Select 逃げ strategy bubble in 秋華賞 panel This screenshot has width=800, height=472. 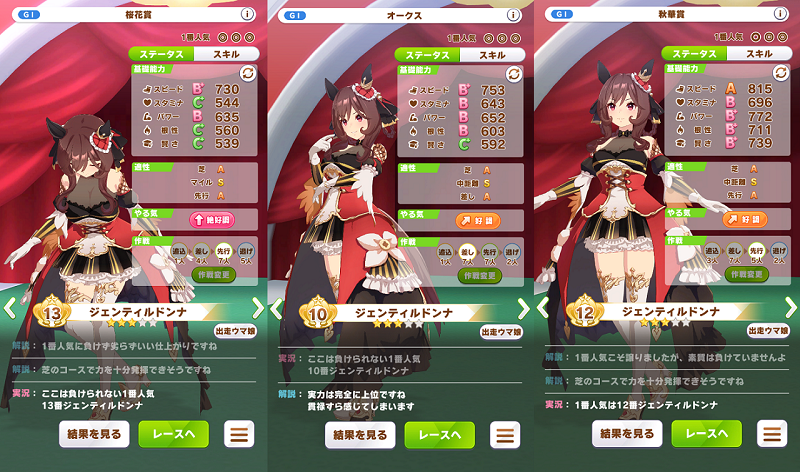tap(779, 251)
